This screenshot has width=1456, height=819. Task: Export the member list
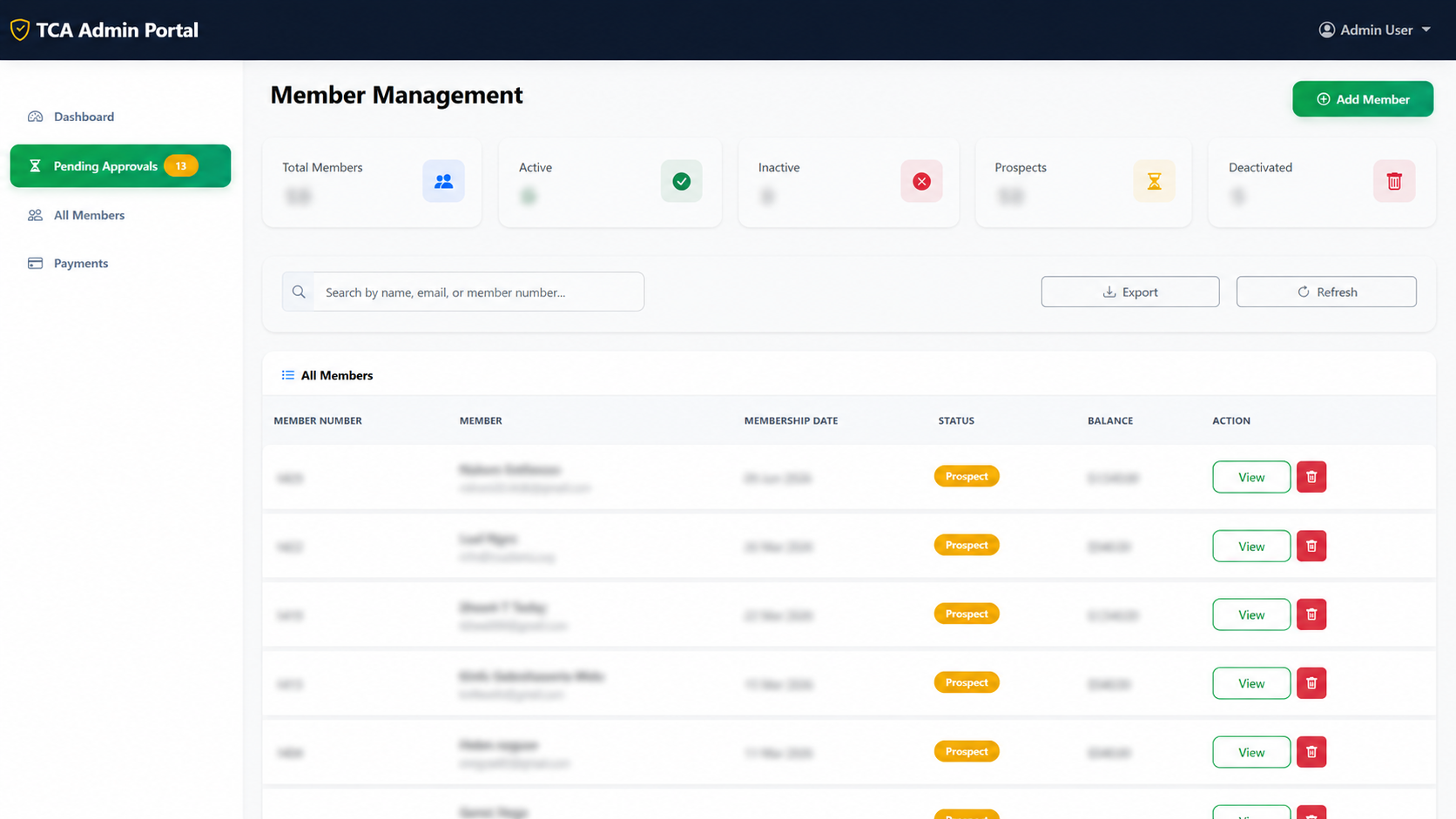pyautogui.click(x=1130, y=292)
